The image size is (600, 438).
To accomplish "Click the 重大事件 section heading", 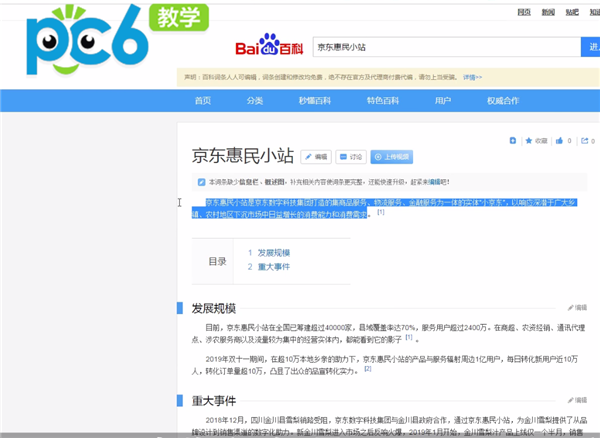I will (214, 401).
